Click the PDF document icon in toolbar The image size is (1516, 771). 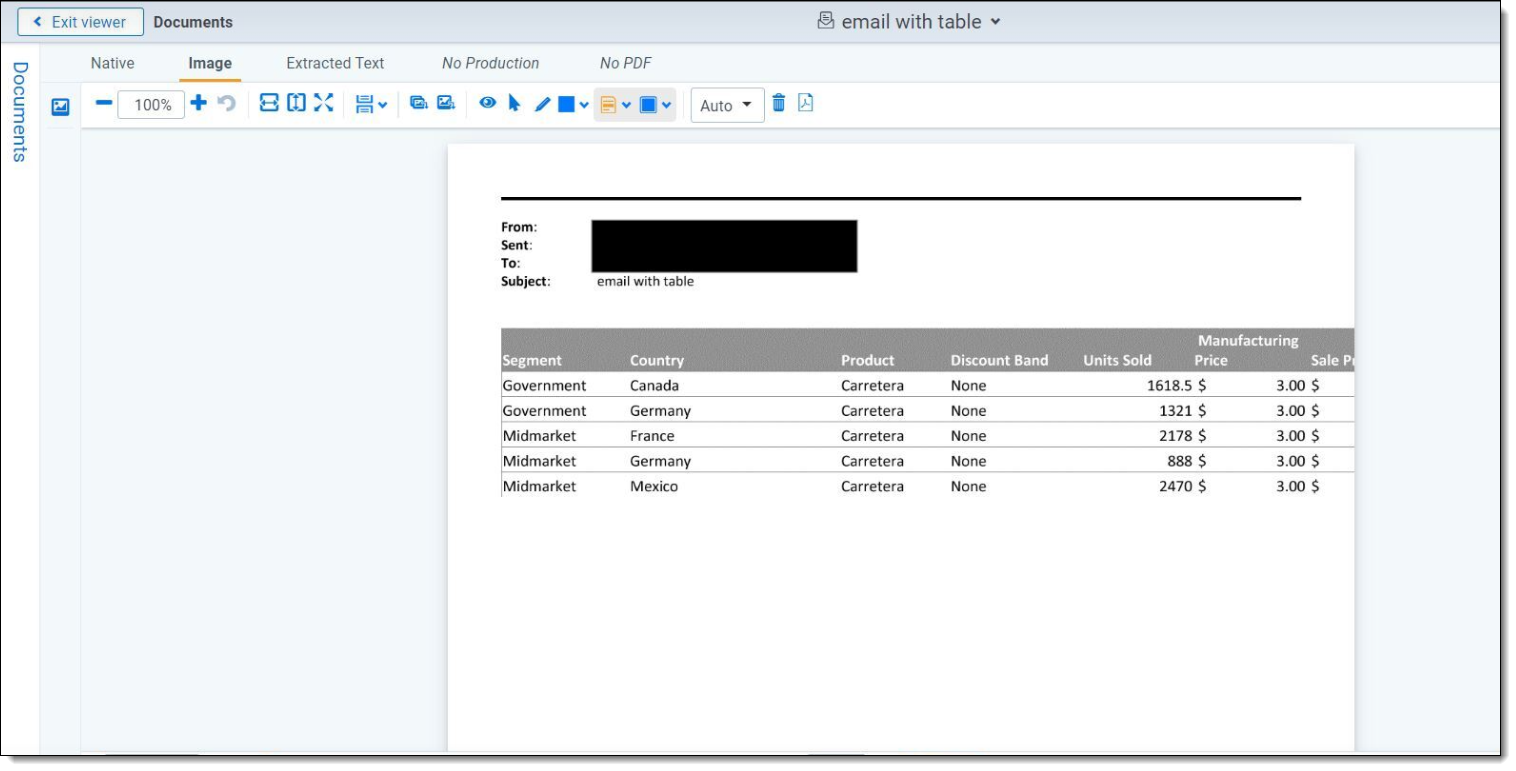(805, 103)
